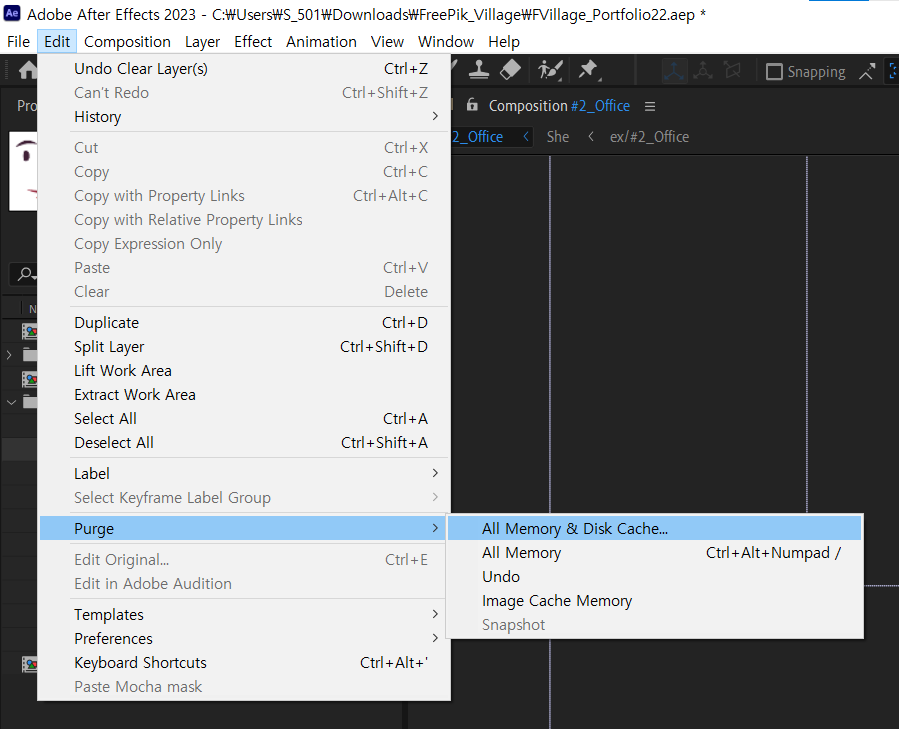Purge All Memory & Disk Cache
899x729 pixels.
[654, 528]
